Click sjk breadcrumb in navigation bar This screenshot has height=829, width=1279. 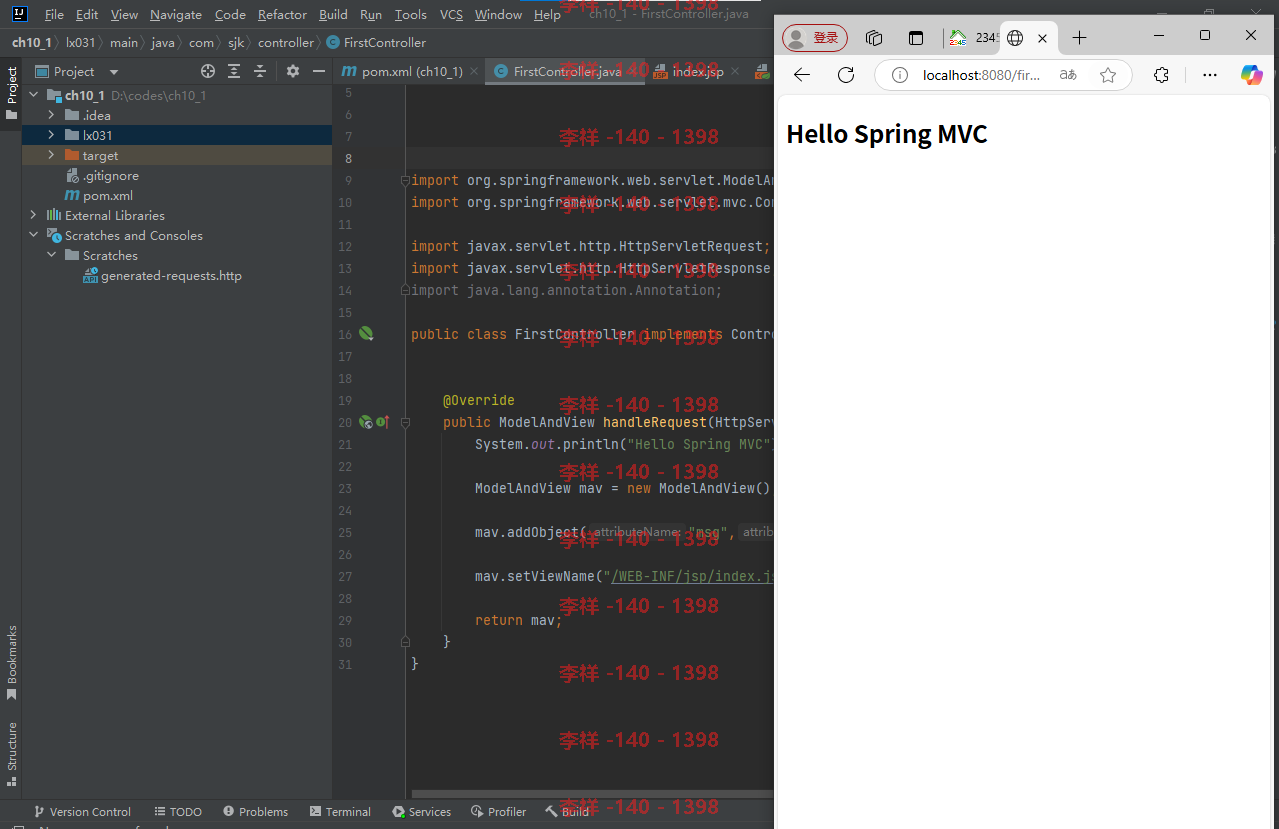point(234,42)
